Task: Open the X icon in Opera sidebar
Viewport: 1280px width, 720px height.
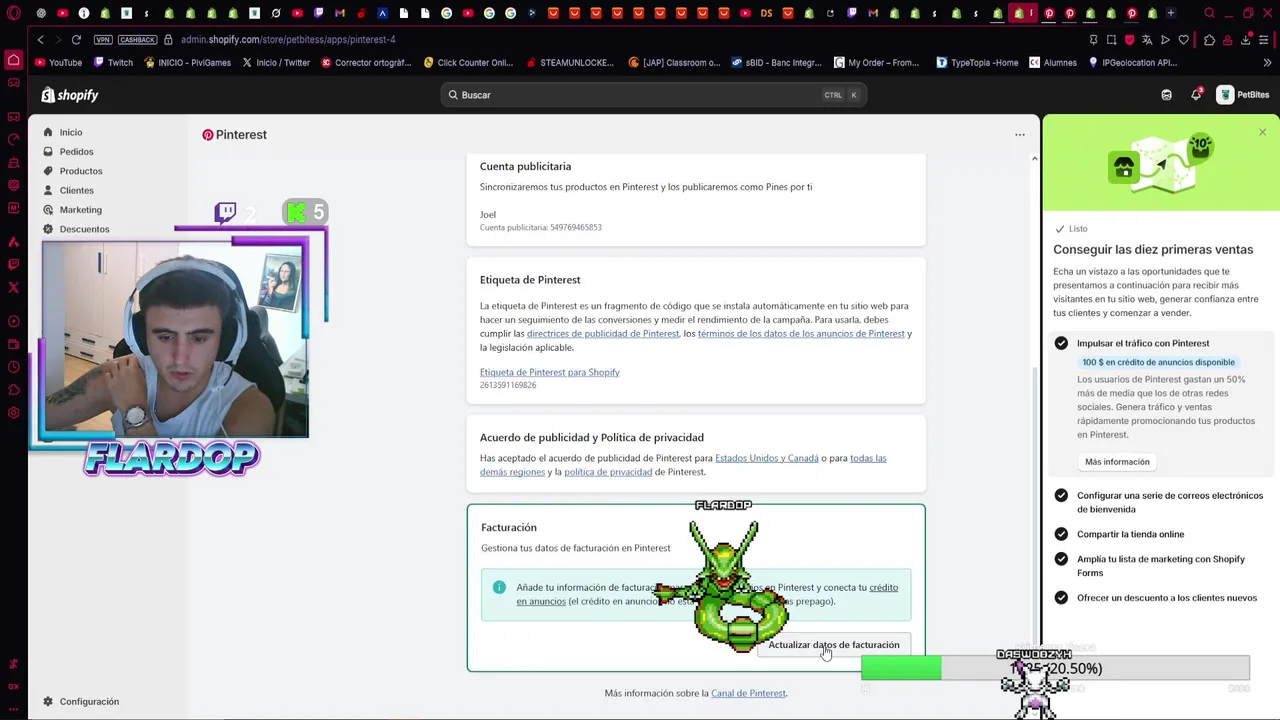Action: 13,288
